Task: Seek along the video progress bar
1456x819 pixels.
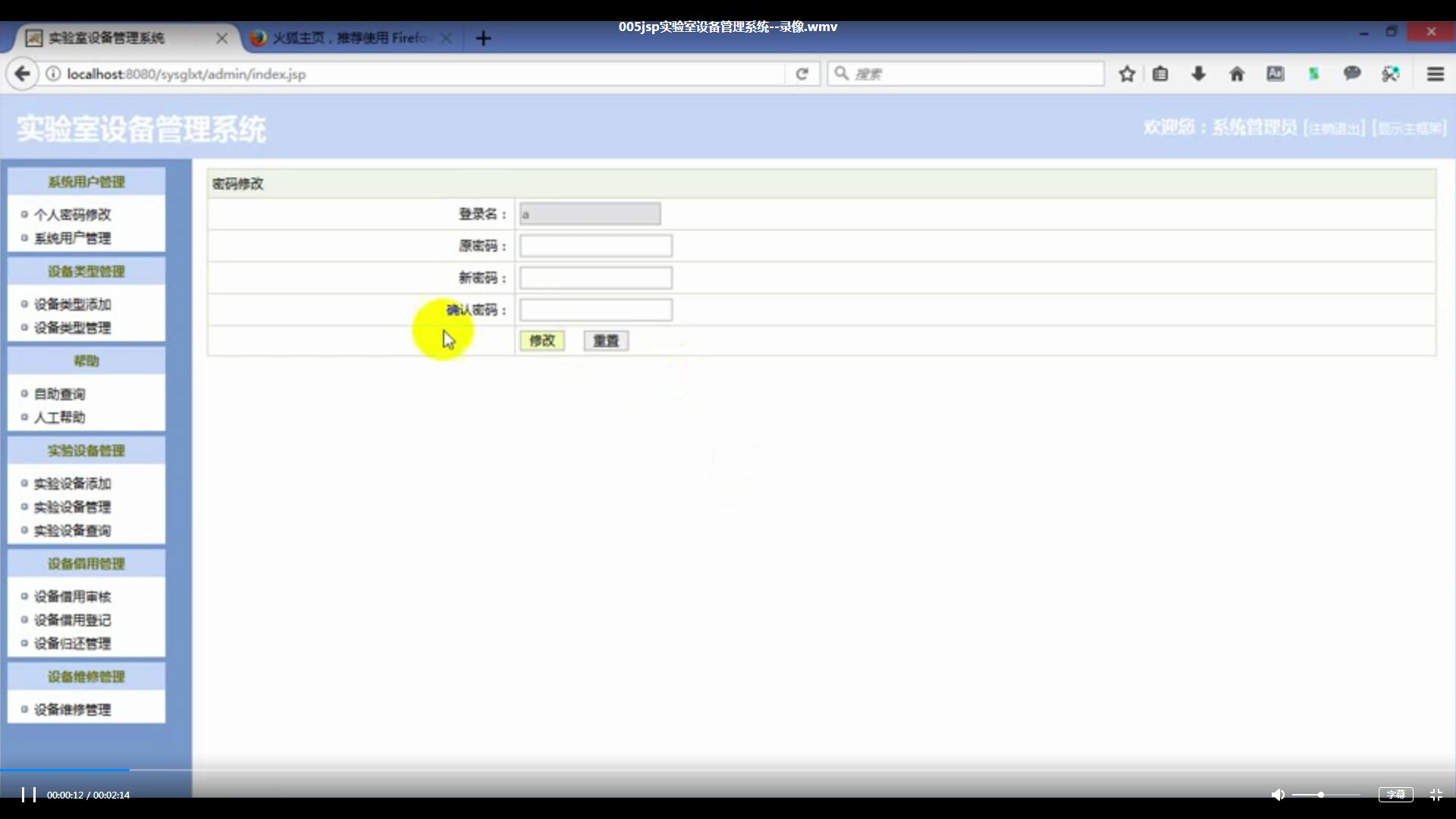Action: click(728, 770)
